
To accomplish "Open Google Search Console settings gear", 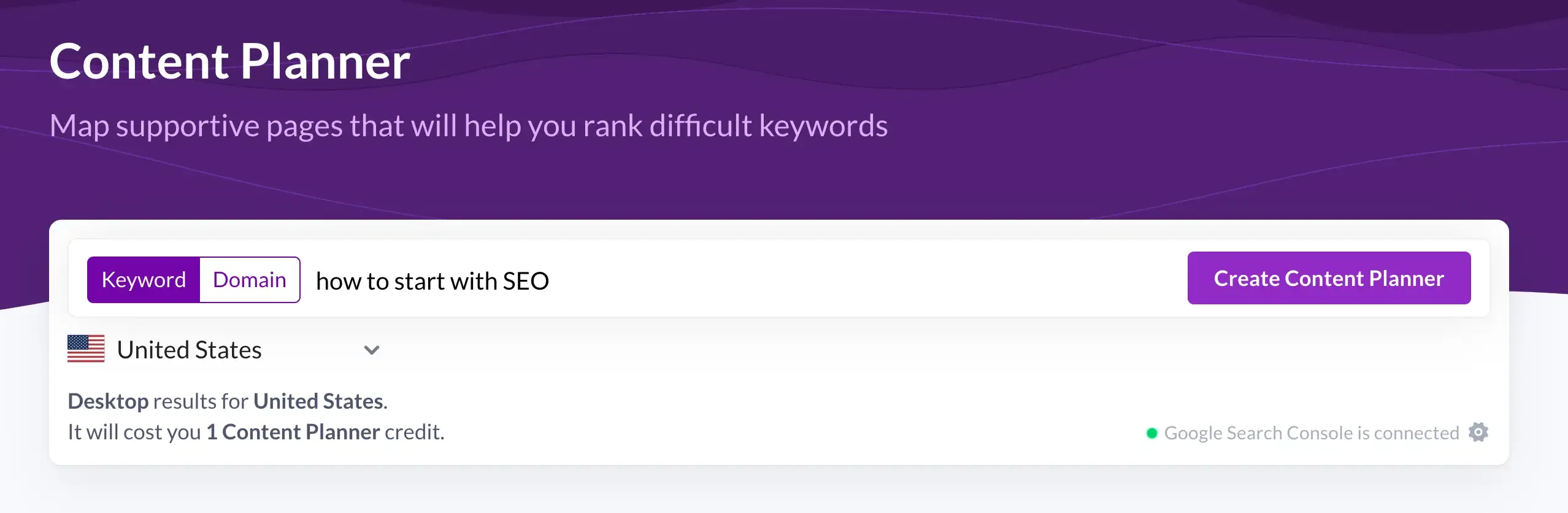I will (x=1478, y=433).
